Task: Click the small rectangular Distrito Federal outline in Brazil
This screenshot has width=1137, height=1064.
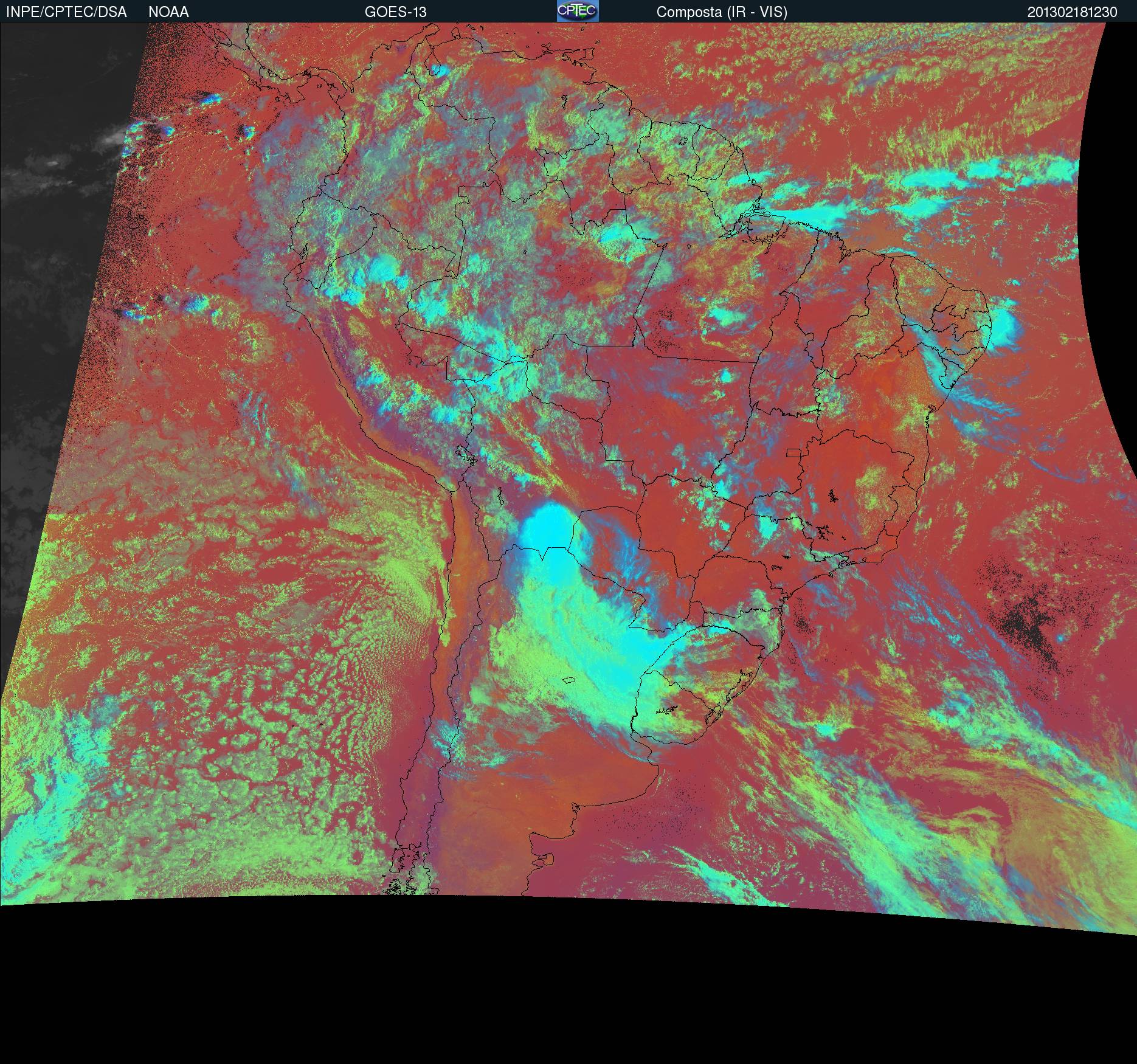Action: (794, 452)
